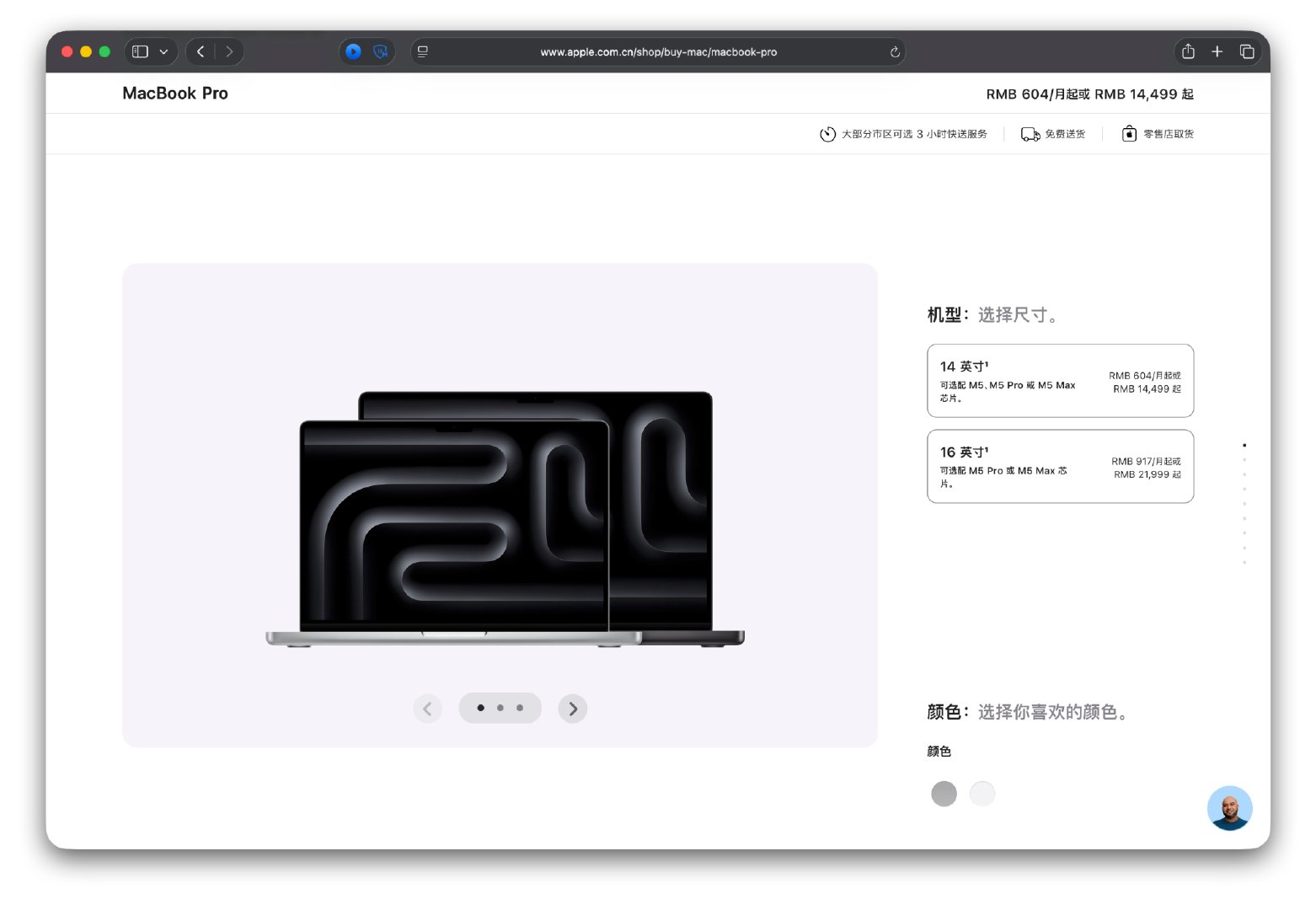Jump to the third gallery image dot

pos(520,708)
